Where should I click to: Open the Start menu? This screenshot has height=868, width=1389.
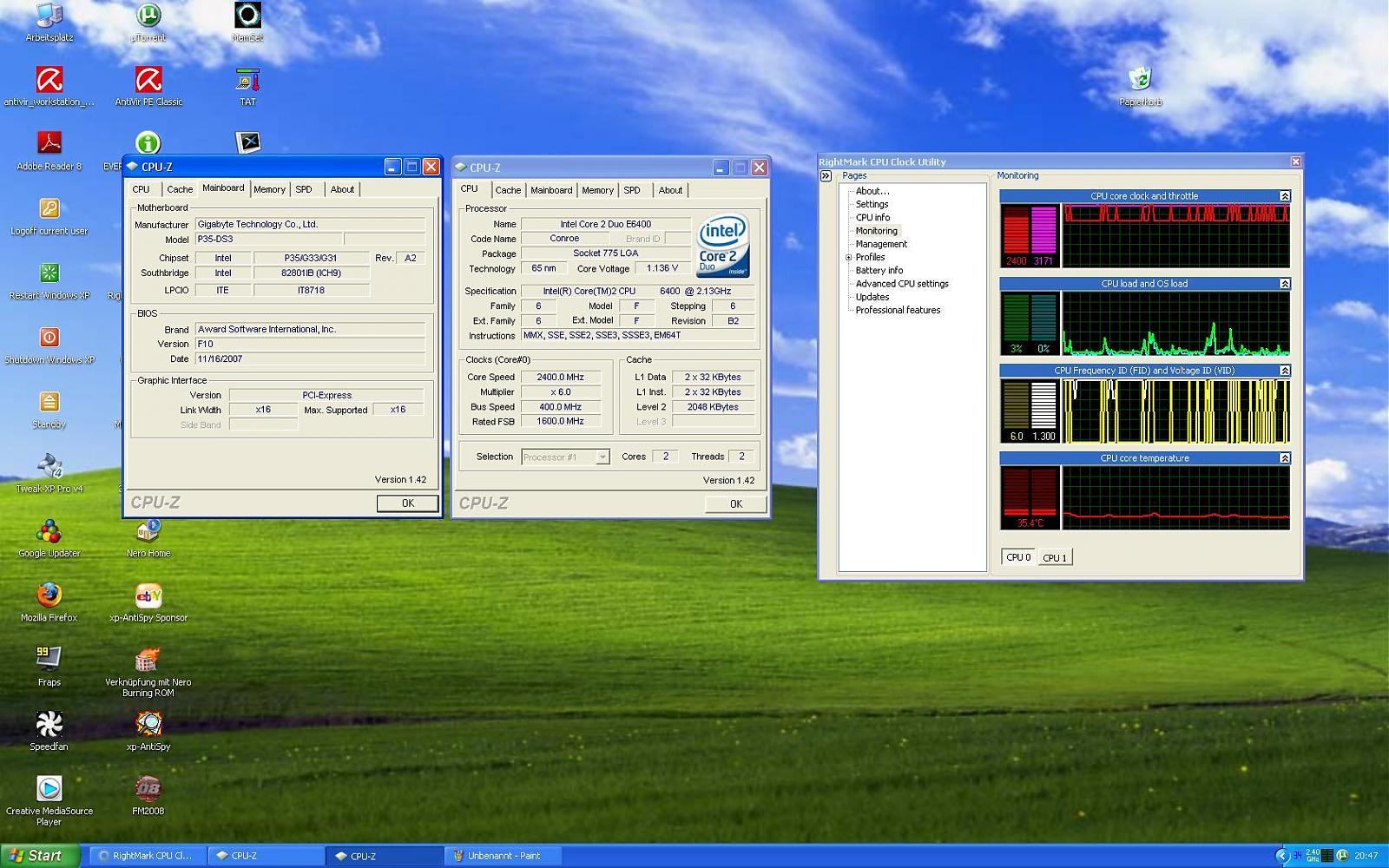[x=40, y=856]
